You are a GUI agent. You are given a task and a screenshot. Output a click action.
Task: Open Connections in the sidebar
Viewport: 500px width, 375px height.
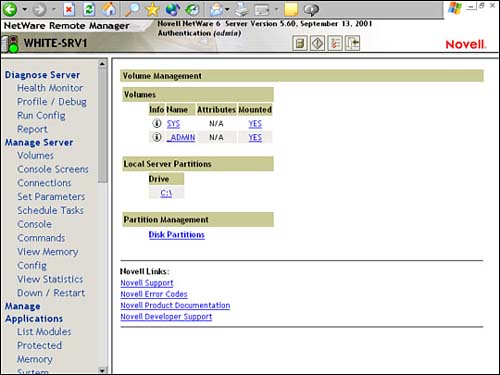[x=44, y=183]
